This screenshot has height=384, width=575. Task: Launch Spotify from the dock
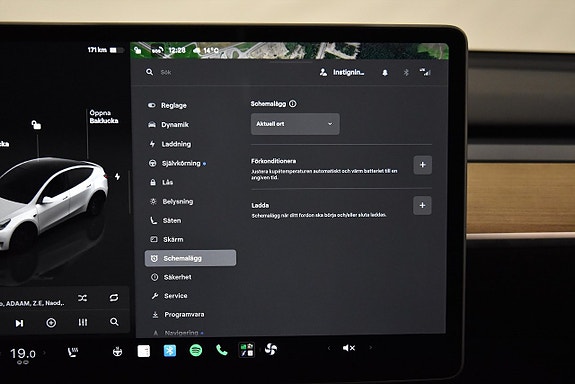click(196, 351)
